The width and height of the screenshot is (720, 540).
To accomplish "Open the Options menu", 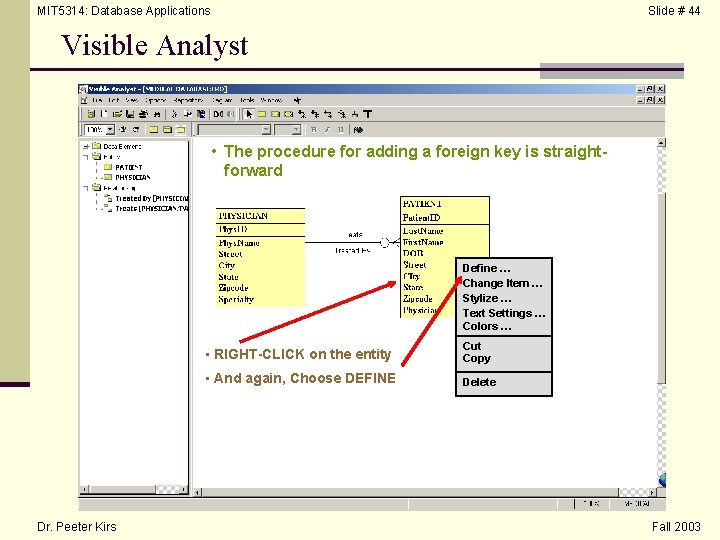I will pos(156,100).
